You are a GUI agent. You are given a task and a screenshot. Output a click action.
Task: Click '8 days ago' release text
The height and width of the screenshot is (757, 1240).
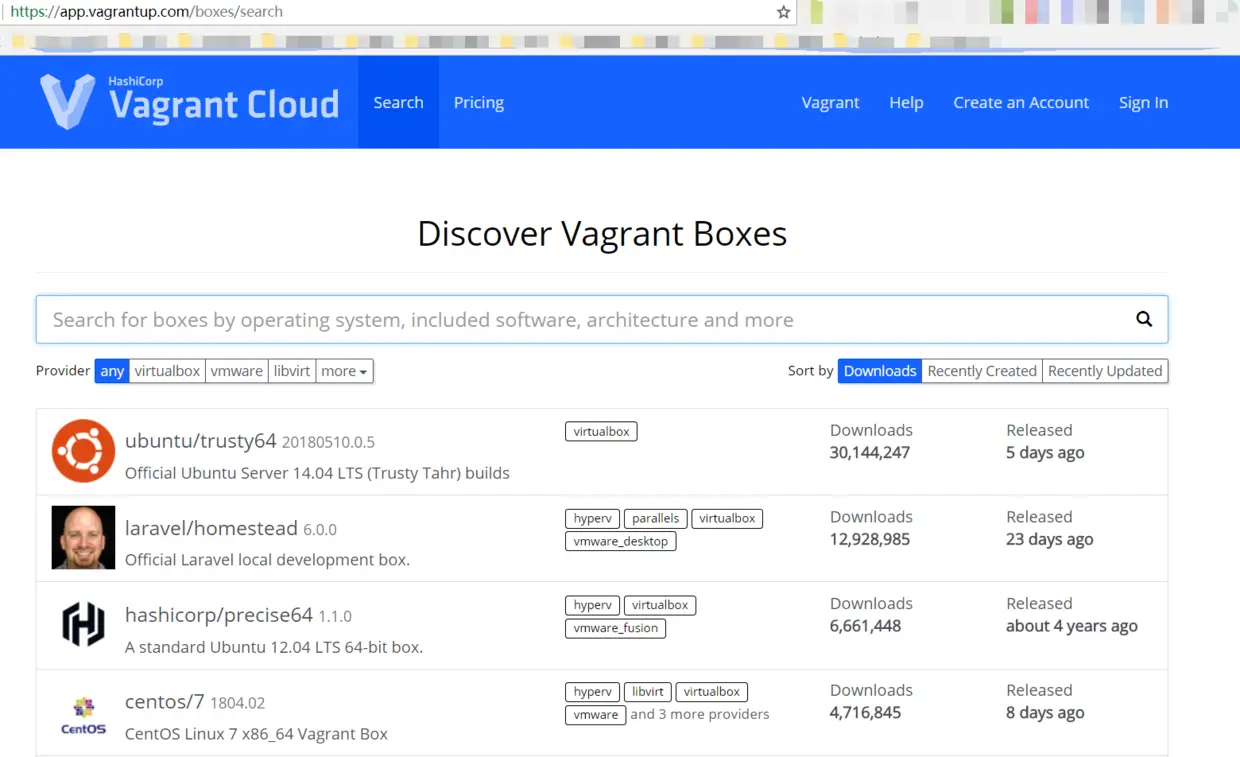pyautogui.click(x=1045, y=714)
